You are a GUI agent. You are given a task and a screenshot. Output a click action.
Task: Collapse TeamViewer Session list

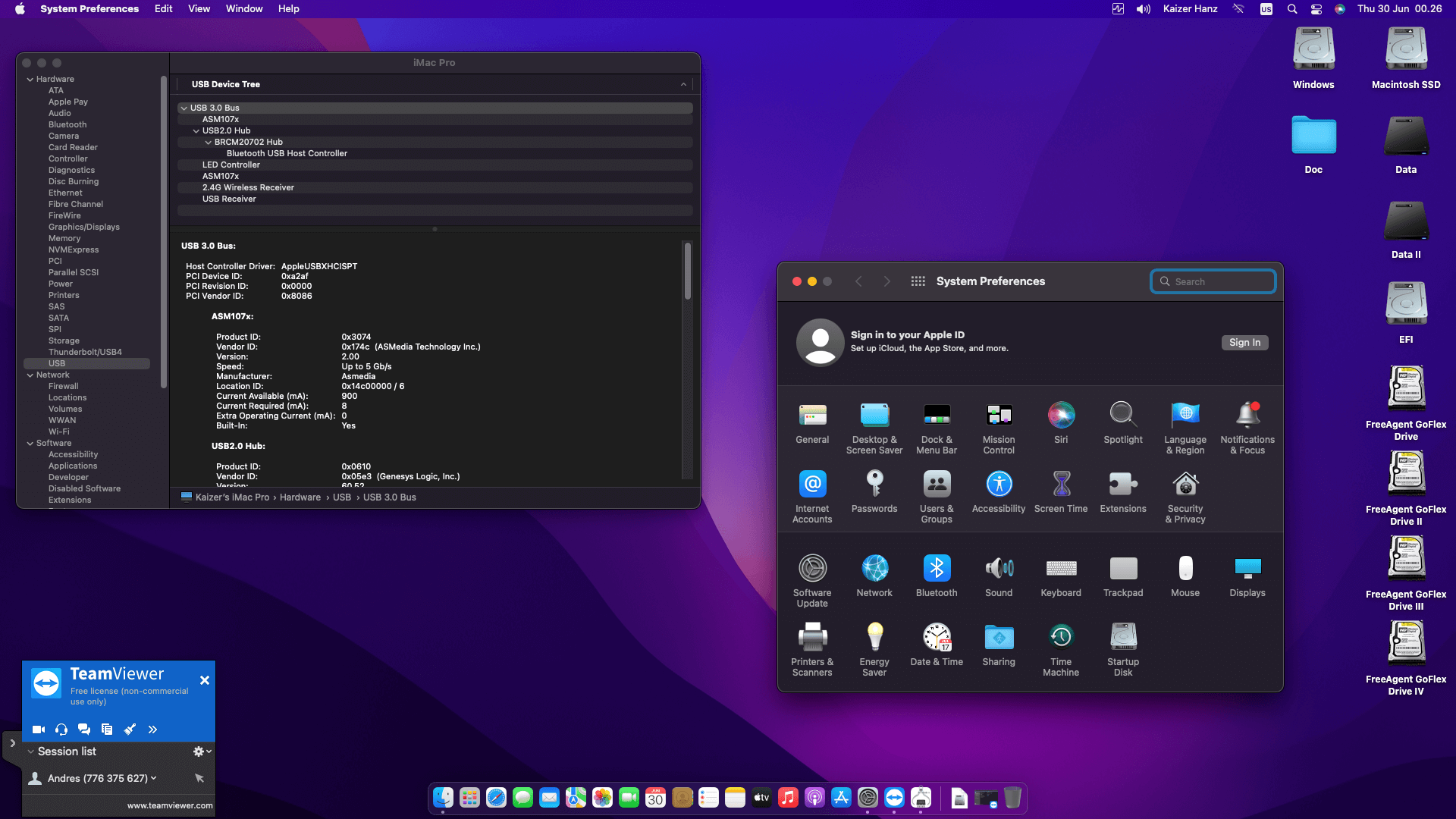click(31, 752)
